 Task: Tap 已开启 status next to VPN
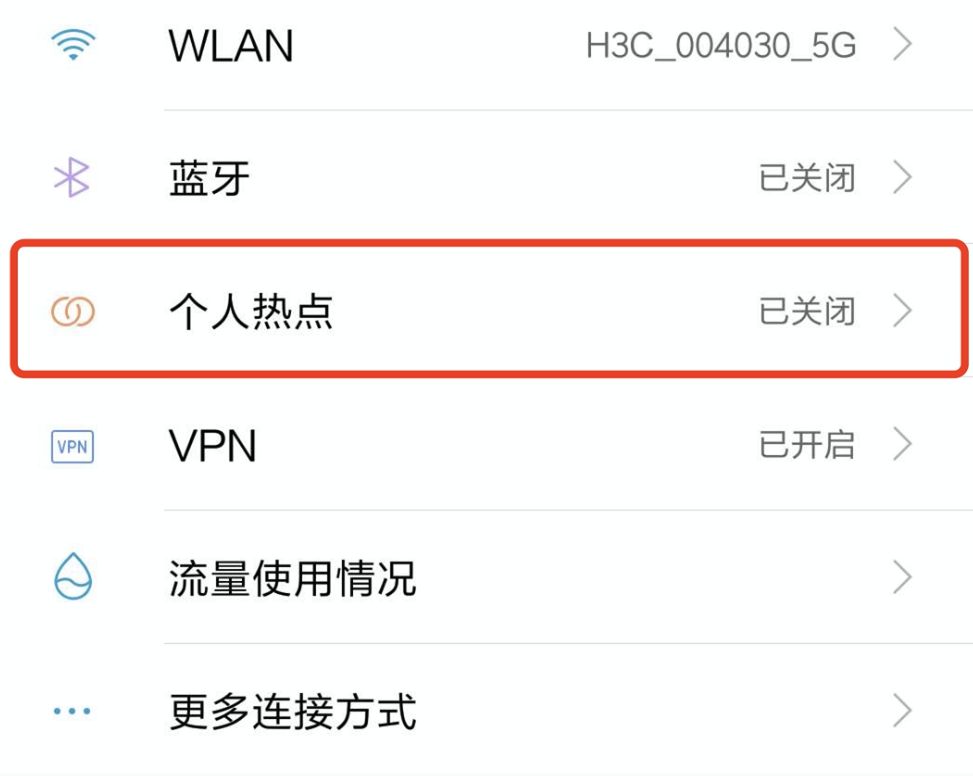point(807,445)
